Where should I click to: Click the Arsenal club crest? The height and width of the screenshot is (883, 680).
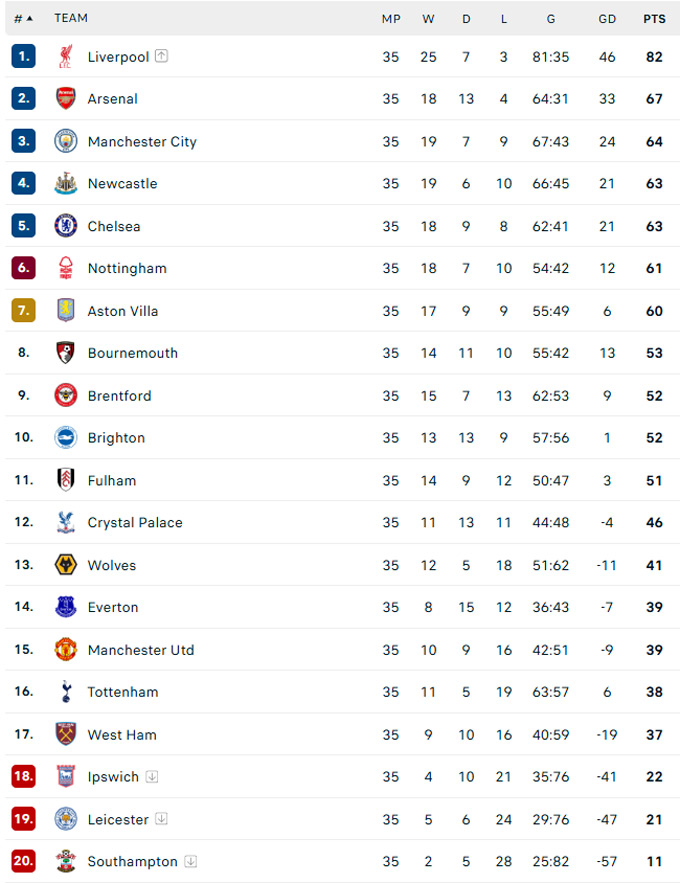pos(66,99)
